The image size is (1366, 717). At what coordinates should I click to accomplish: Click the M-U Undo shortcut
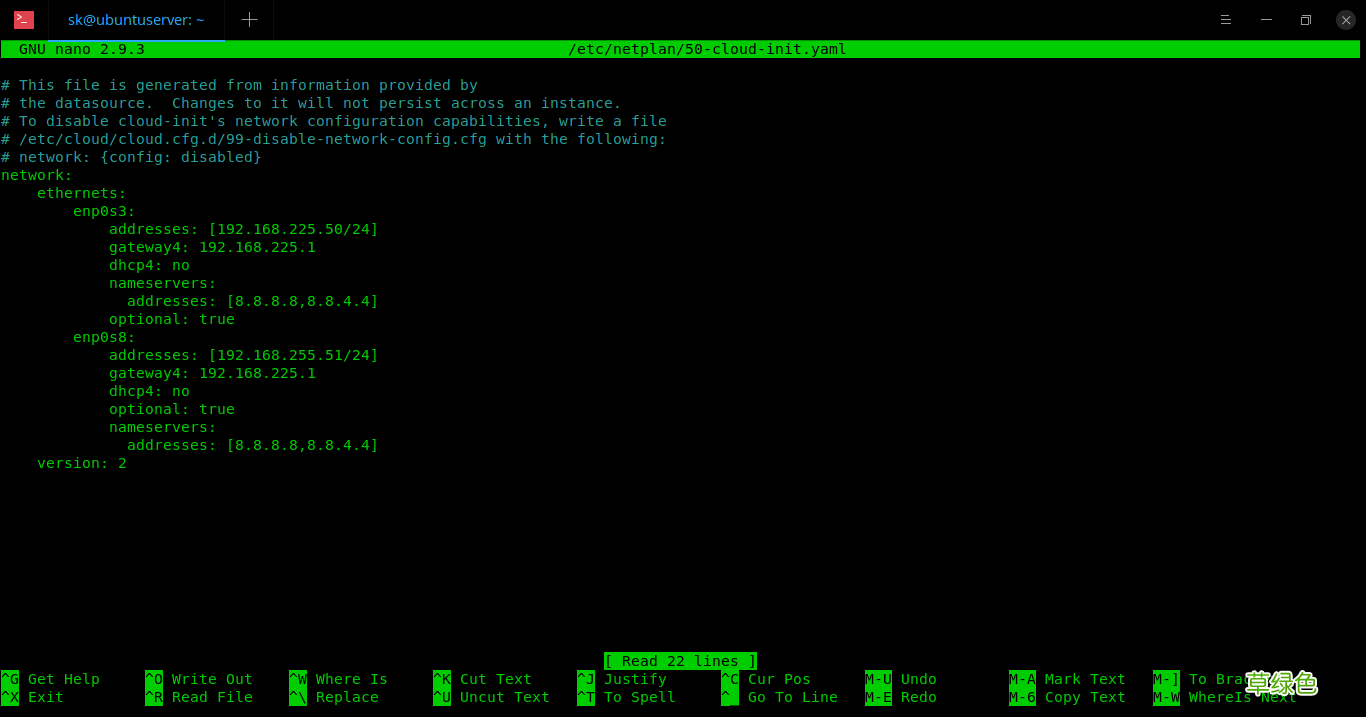pos(901,679)
